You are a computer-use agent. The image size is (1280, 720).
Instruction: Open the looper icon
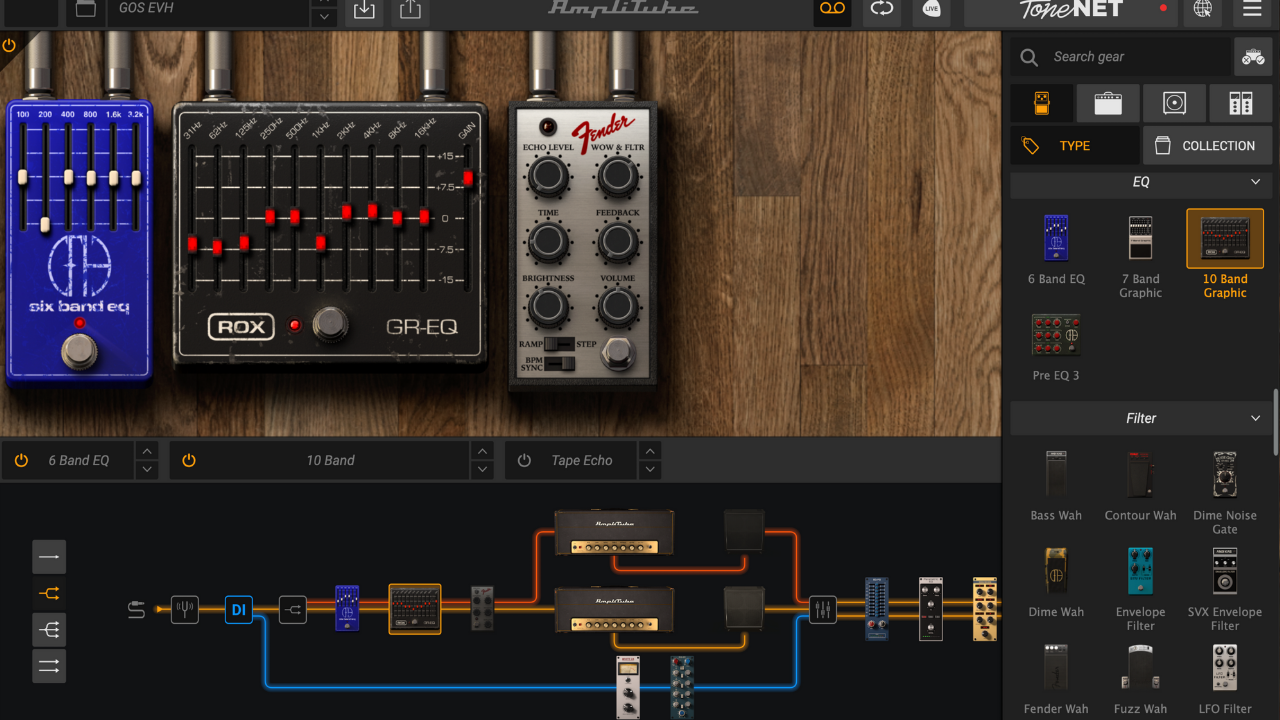click(882, 10)
